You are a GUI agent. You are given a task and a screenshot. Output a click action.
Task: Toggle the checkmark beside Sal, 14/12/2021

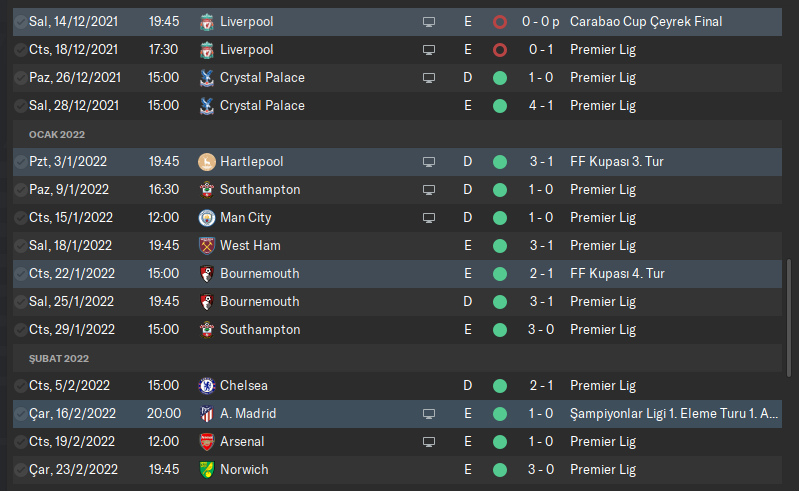(20, 21)
